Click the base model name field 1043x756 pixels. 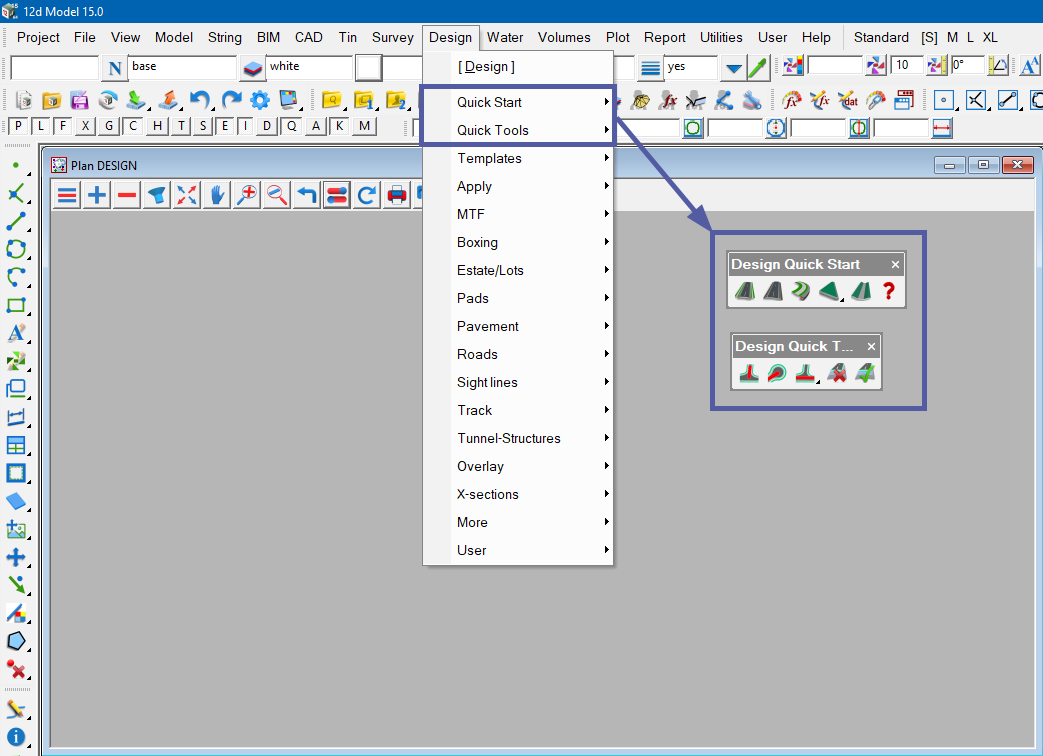182,67
